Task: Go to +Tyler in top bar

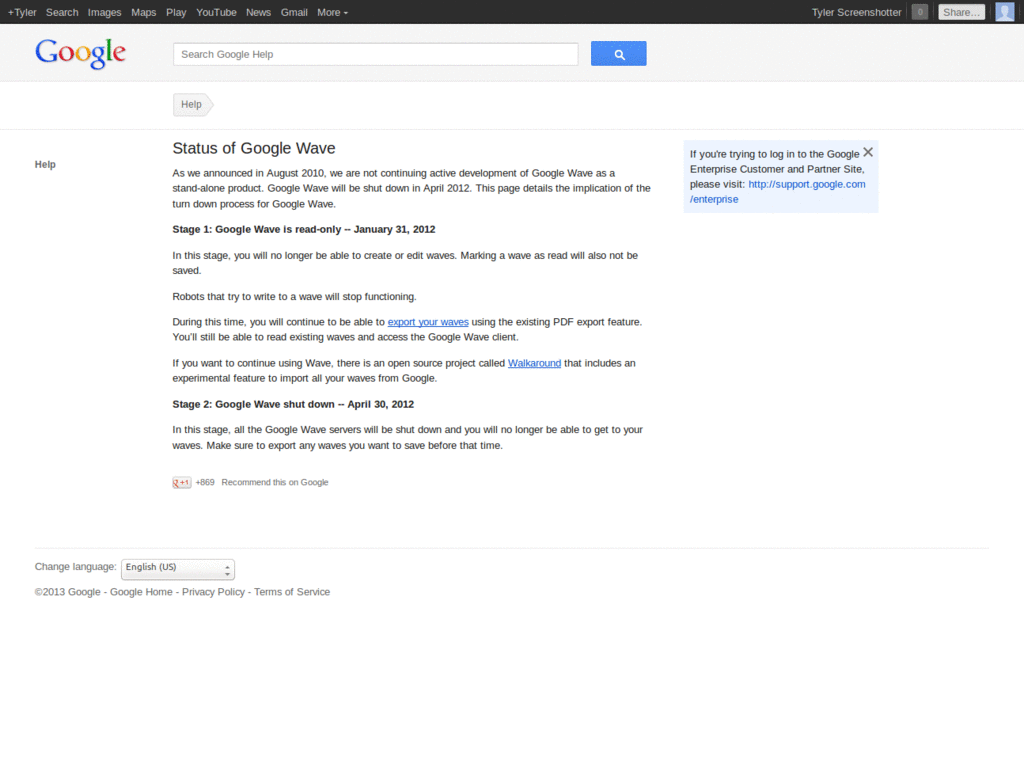Action: click(x=22, y=12)
